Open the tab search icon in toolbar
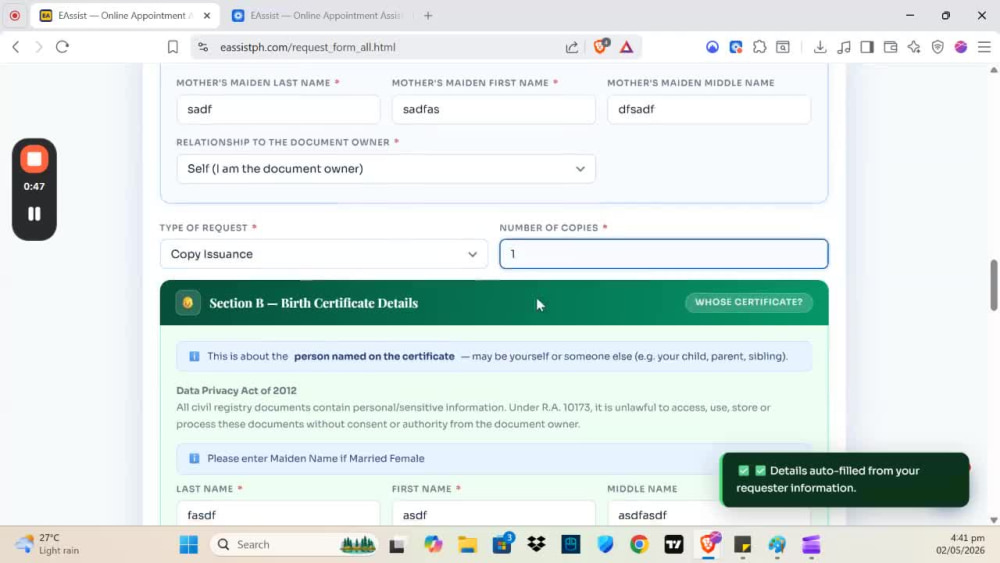Image resolution: width=1000 pixels, height=563 pixels. pyautogui.click(x=783, y=47)
